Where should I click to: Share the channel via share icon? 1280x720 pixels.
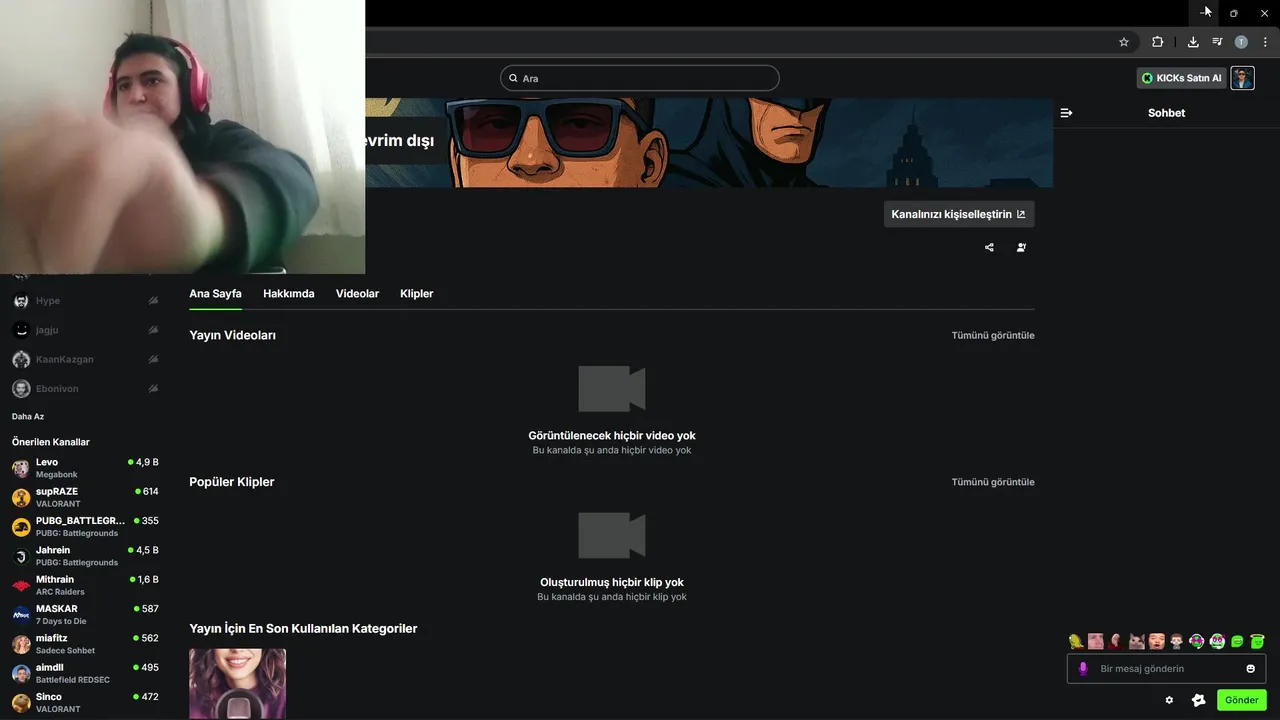point(989,247)
